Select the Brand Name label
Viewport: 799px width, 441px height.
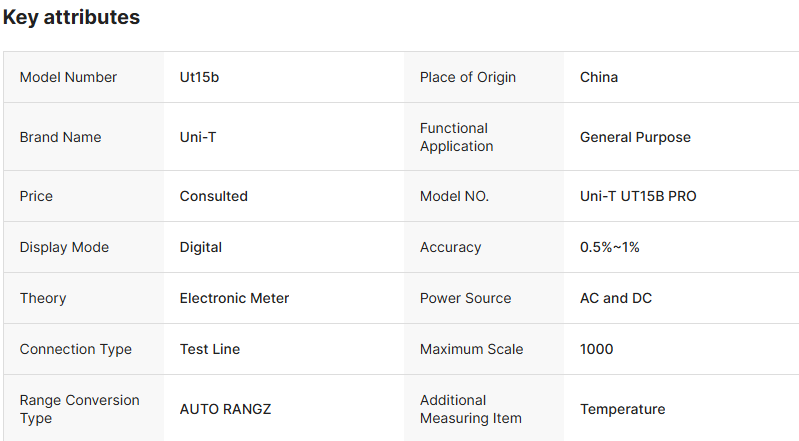(x=60, y=137)
